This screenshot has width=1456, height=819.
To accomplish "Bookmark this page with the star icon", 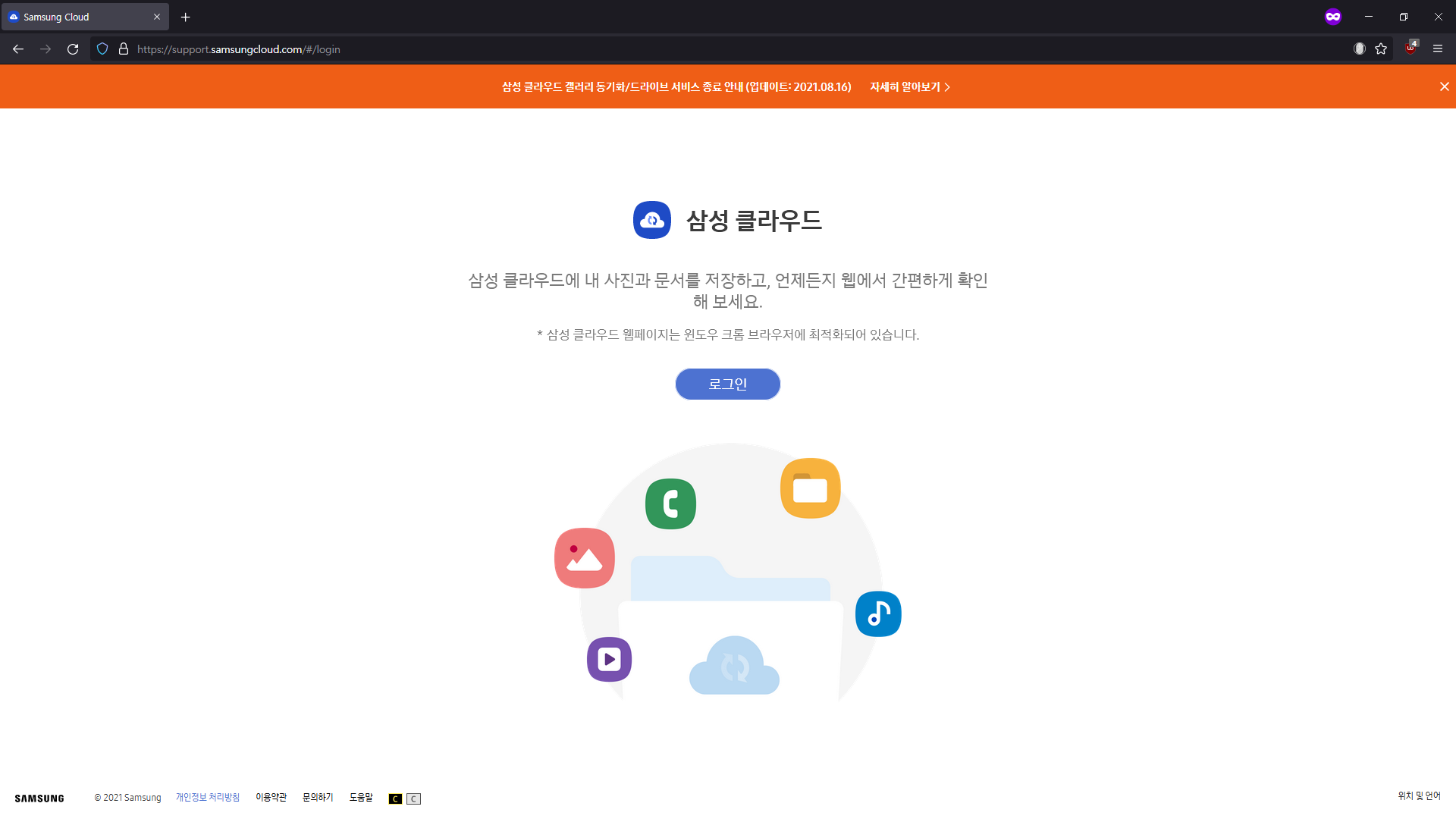I will tap(1381, 49).
